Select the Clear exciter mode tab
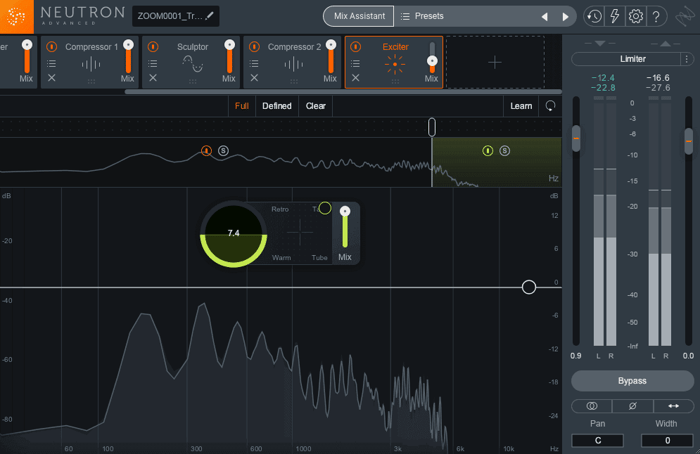The image size is (700, 454). click(316, 106)
